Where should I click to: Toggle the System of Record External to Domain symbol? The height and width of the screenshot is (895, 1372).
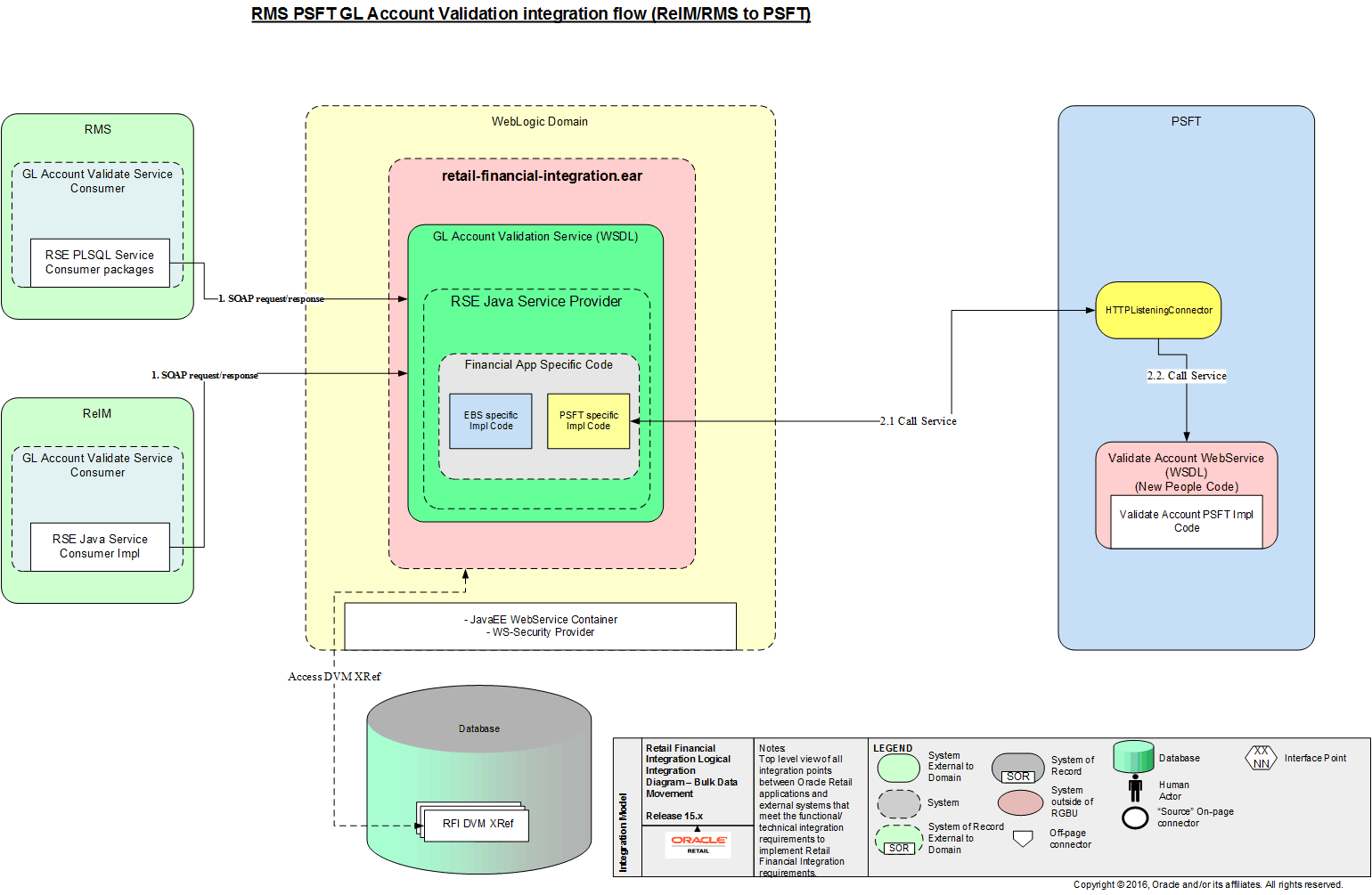[x=898, y=838]
